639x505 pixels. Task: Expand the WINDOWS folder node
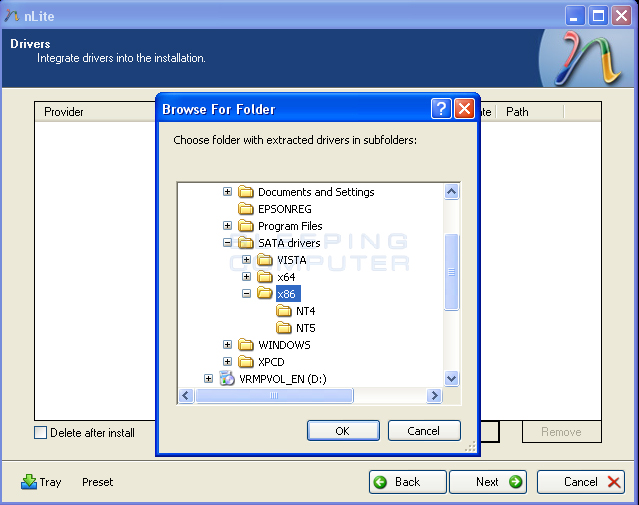click(x=227, y=345)
